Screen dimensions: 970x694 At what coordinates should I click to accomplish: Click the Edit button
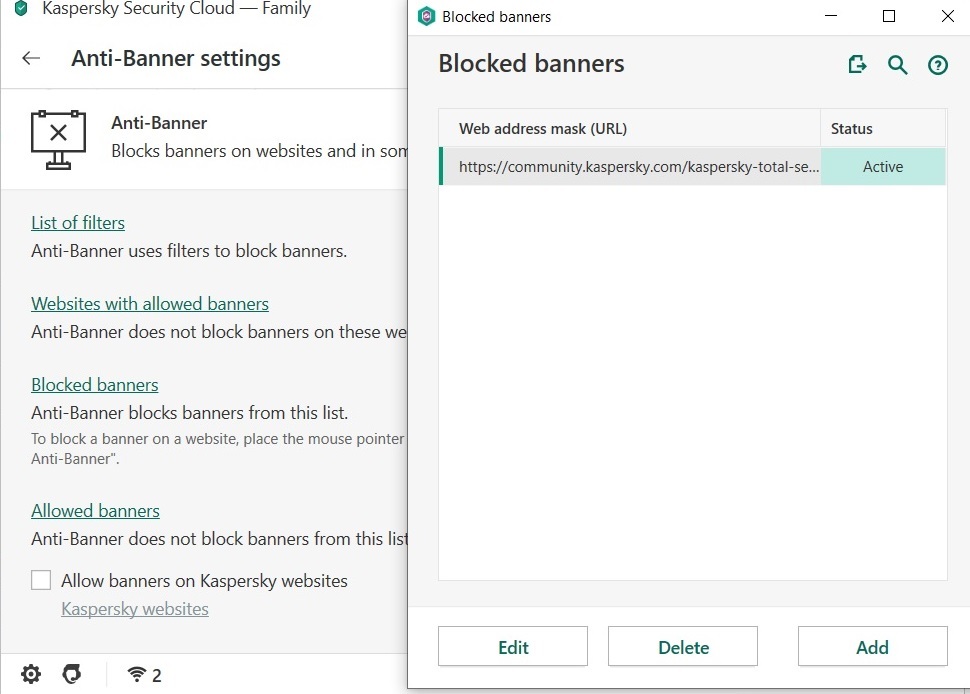[513, 647]
